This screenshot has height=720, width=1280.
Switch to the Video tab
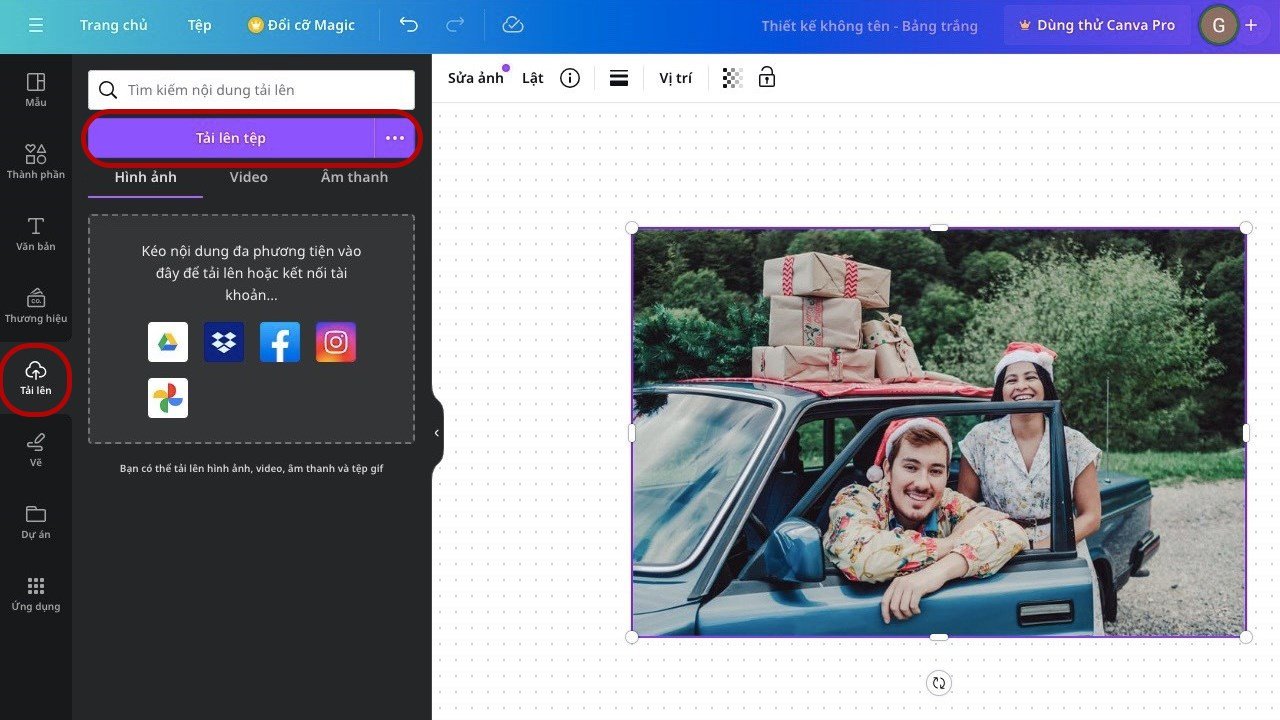coord(248,177)
